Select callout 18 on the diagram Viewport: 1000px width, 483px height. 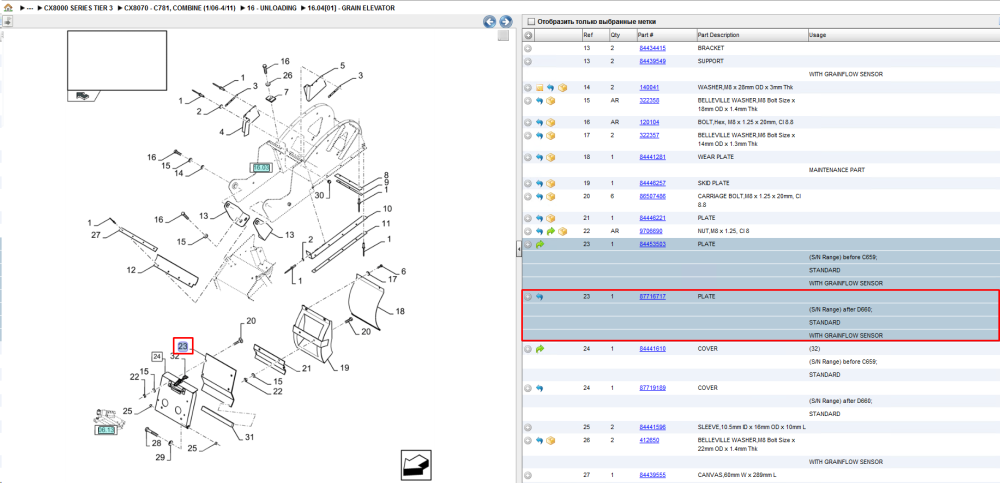(400, 311)
